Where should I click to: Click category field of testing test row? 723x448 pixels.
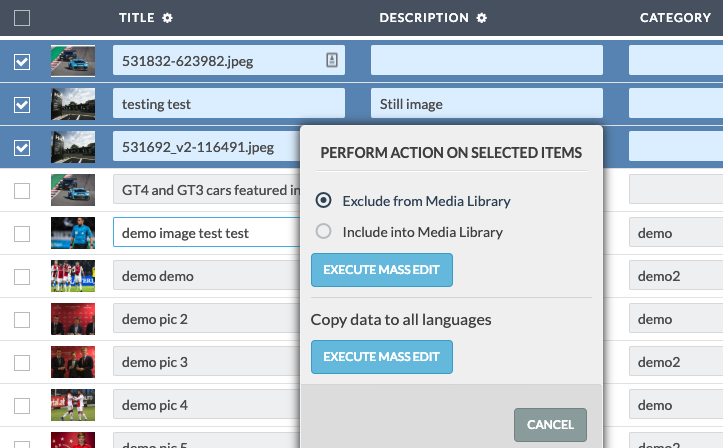pos(676,103)
